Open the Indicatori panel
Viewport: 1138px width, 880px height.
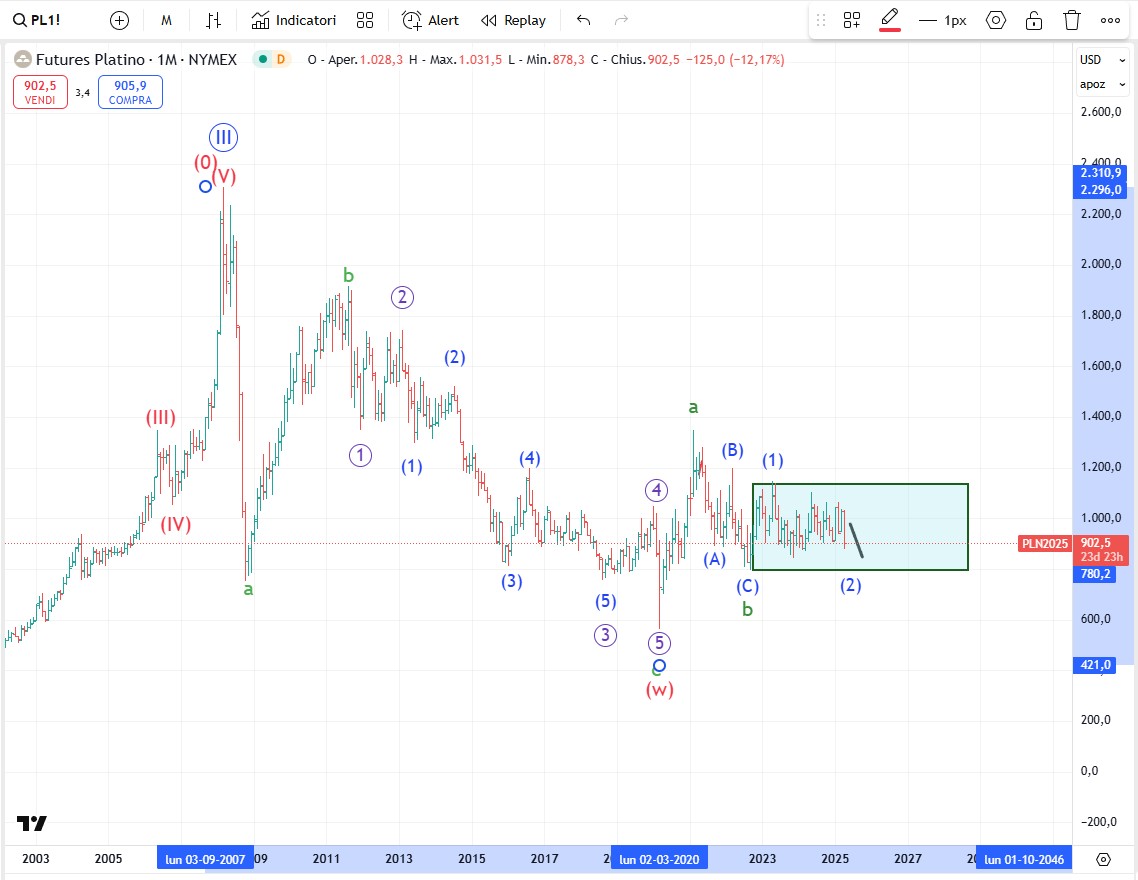pyautogui.click(x=294, y=20)
